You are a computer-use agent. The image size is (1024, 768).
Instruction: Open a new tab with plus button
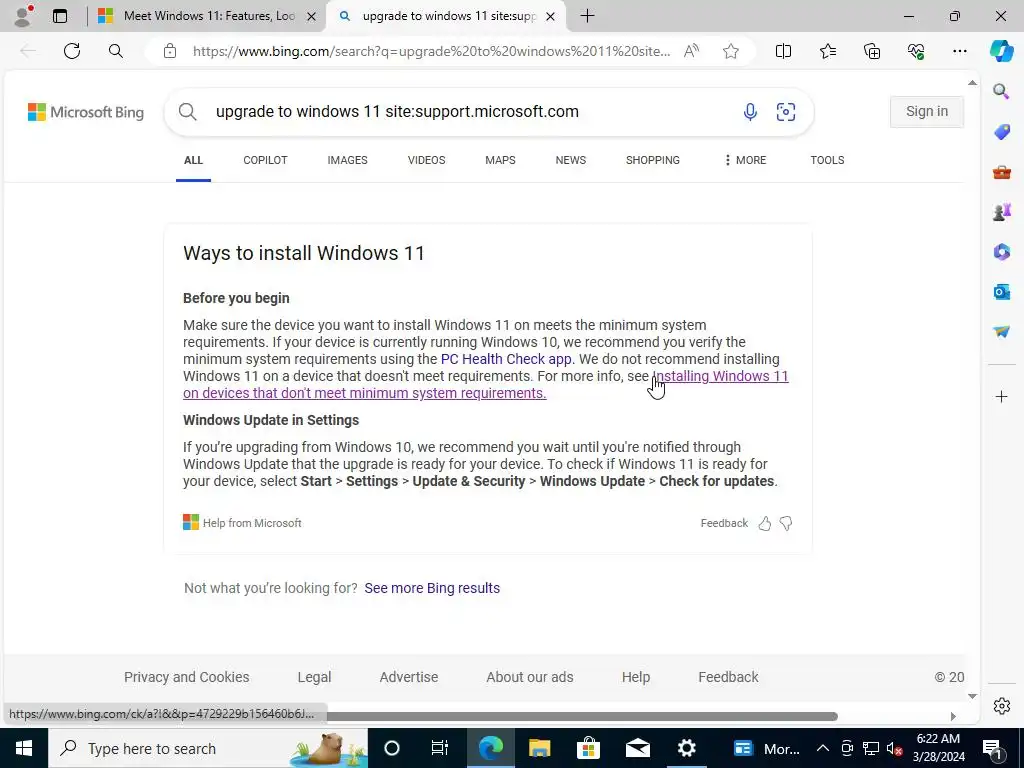click(587, 16)
